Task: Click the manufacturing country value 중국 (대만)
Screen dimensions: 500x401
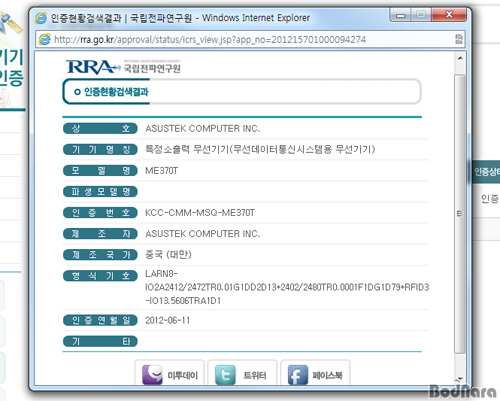Action: (x=168, y=255)
